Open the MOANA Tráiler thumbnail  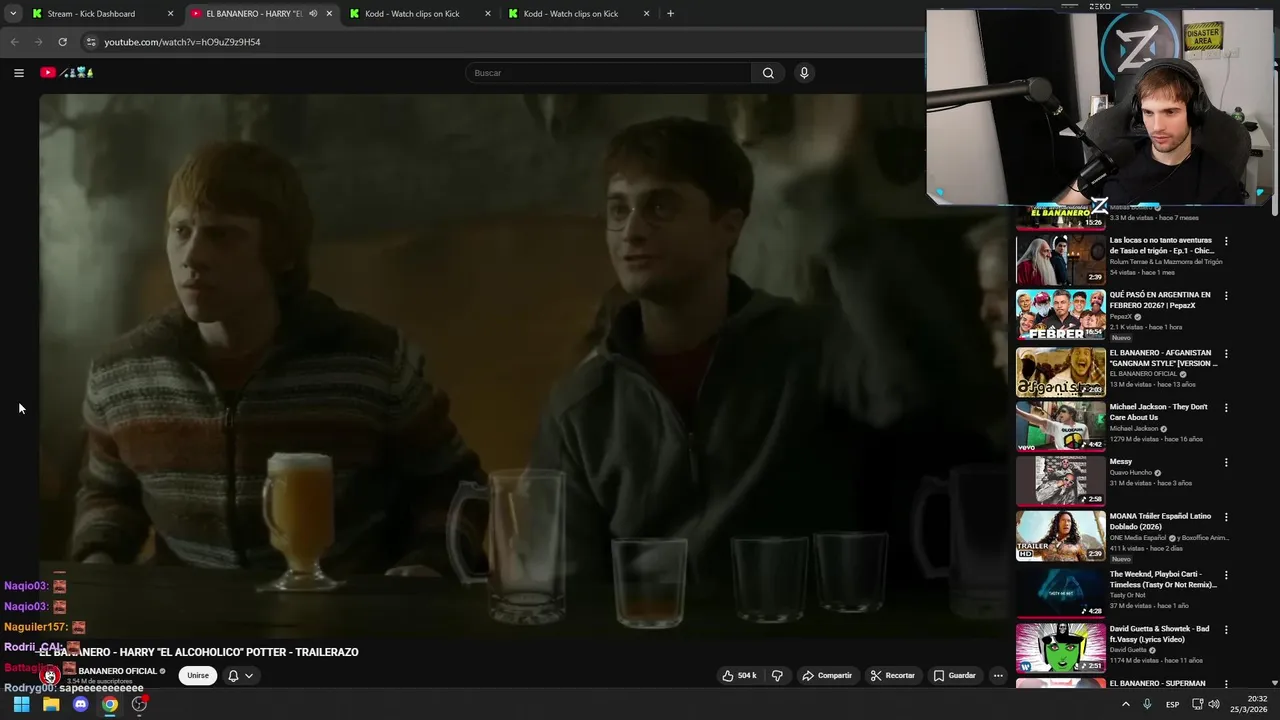coord(1061,536)
